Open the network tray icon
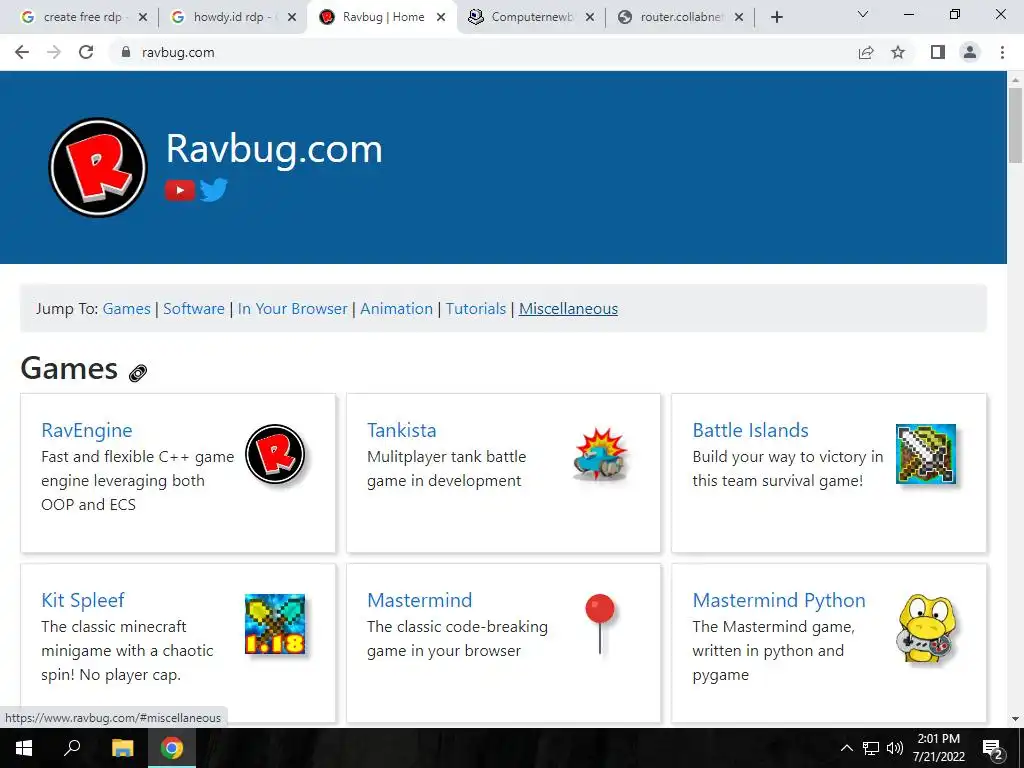Image resolution: width=1024 pixels, height=768 pixels. click(871, 748)
